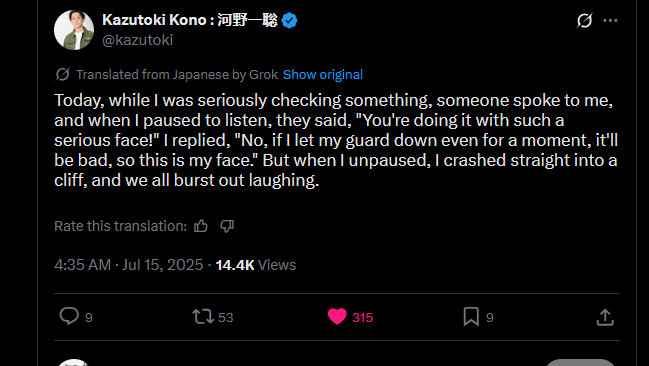Rate translation with thumbs down

(x=227, y=226)
